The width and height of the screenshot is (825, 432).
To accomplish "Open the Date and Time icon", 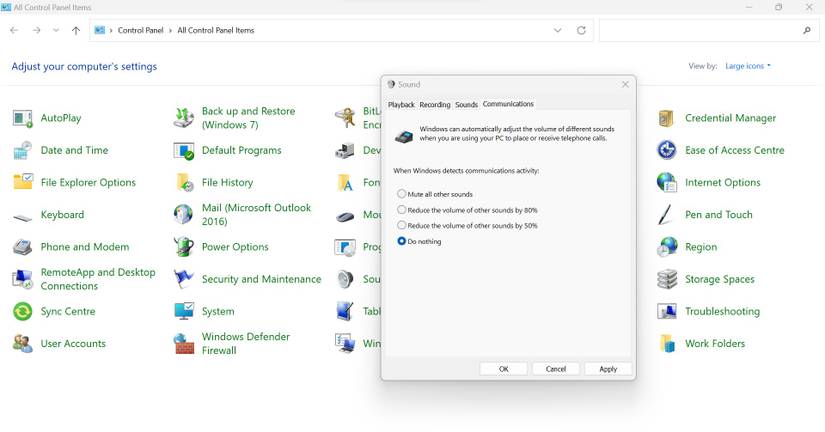I will point(23,150).
